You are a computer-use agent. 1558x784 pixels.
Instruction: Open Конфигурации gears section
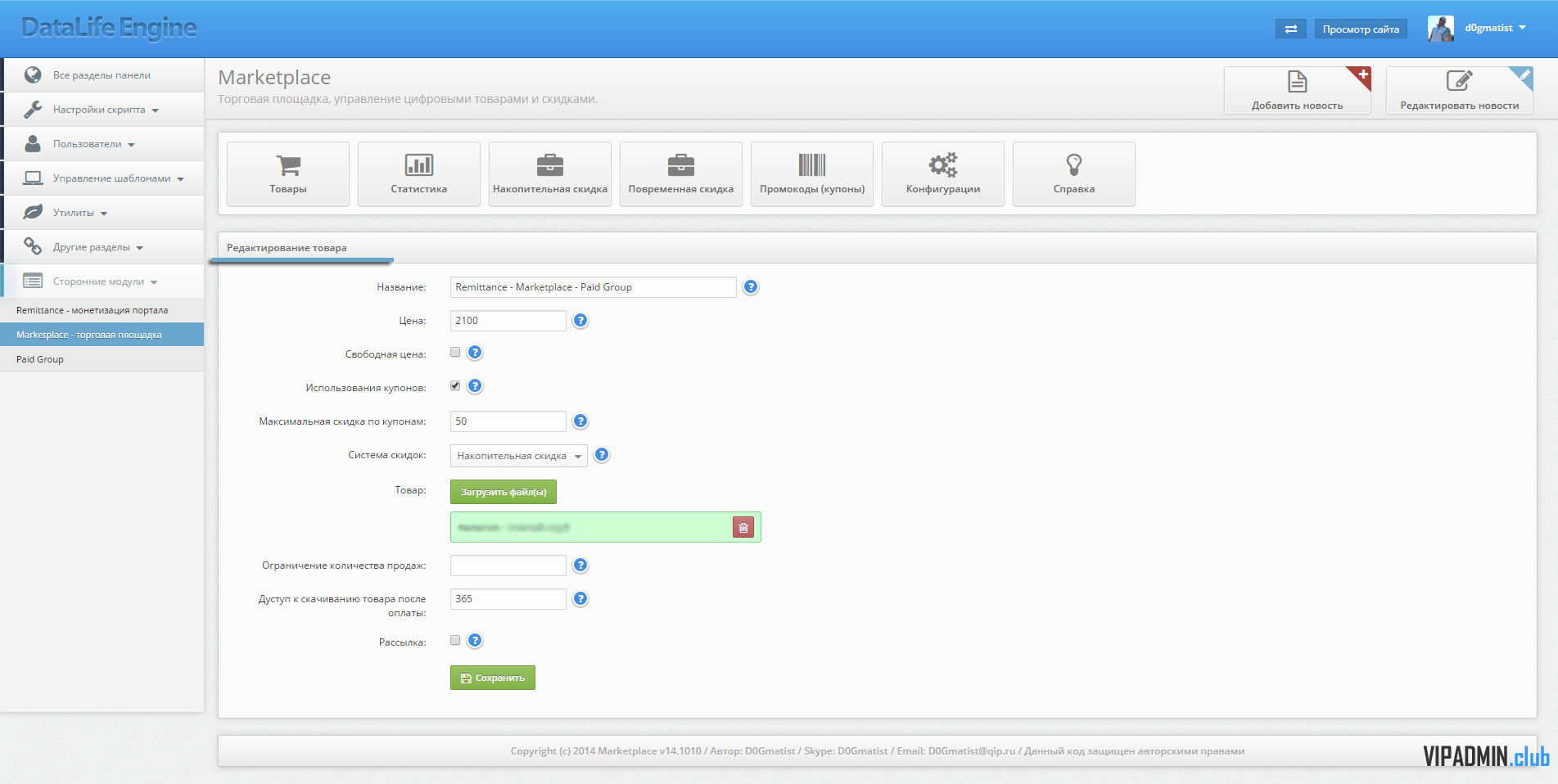coord(943,173)
